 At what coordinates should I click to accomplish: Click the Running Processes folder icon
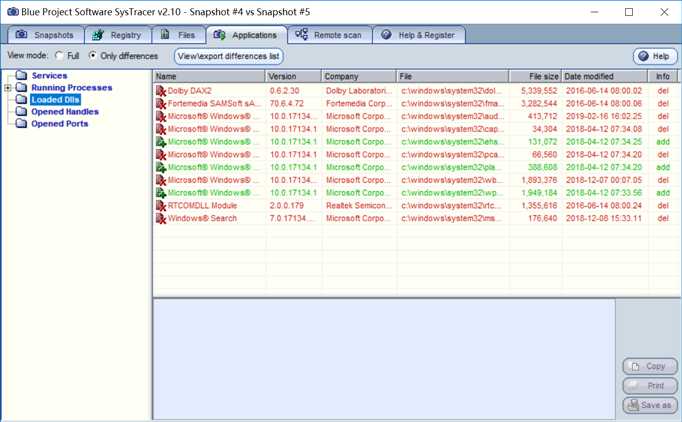click(x=21, y=87)
